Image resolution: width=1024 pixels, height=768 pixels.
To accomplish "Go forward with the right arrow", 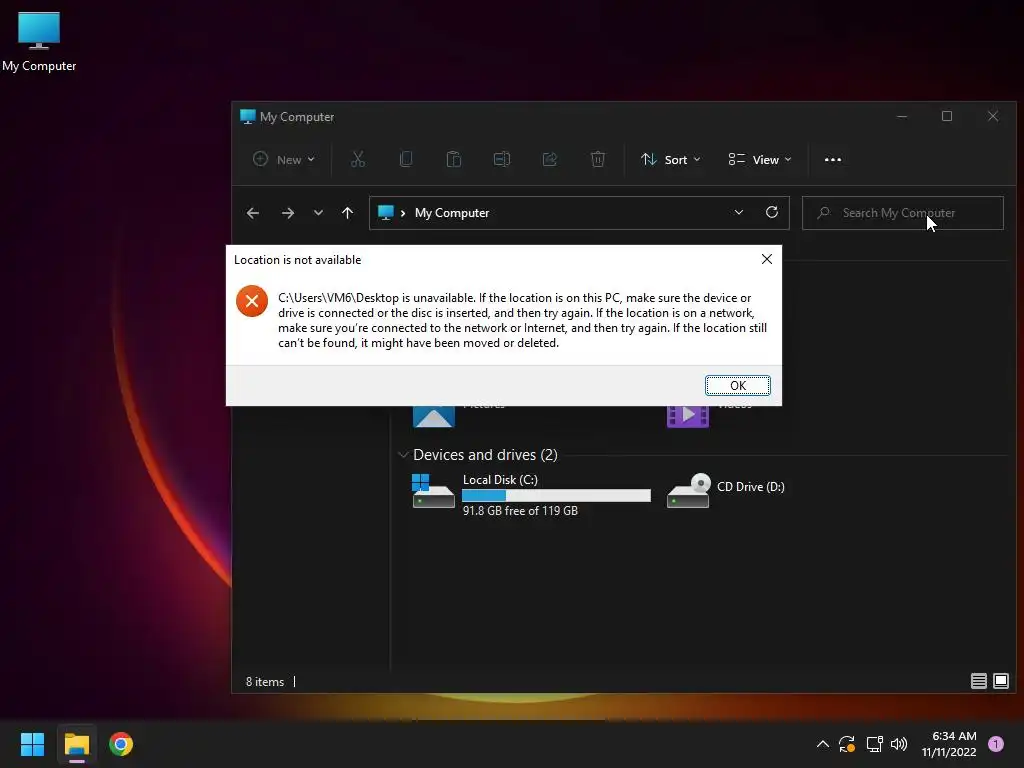I will [x=287, y=213].
